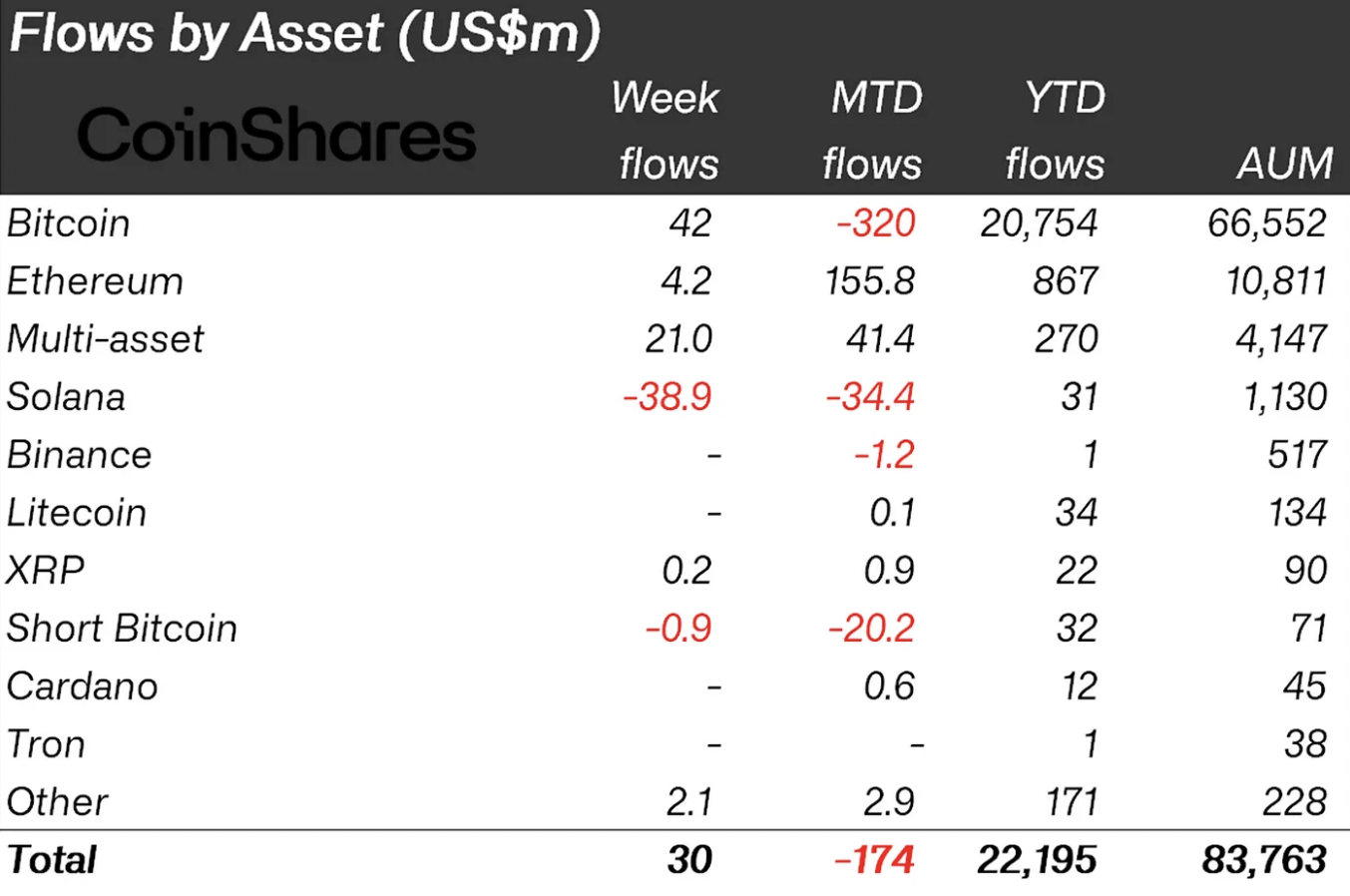Click Solana's week flows value -38.9
This screenshot has width=1350, height=896.
(x=668, y=397)
